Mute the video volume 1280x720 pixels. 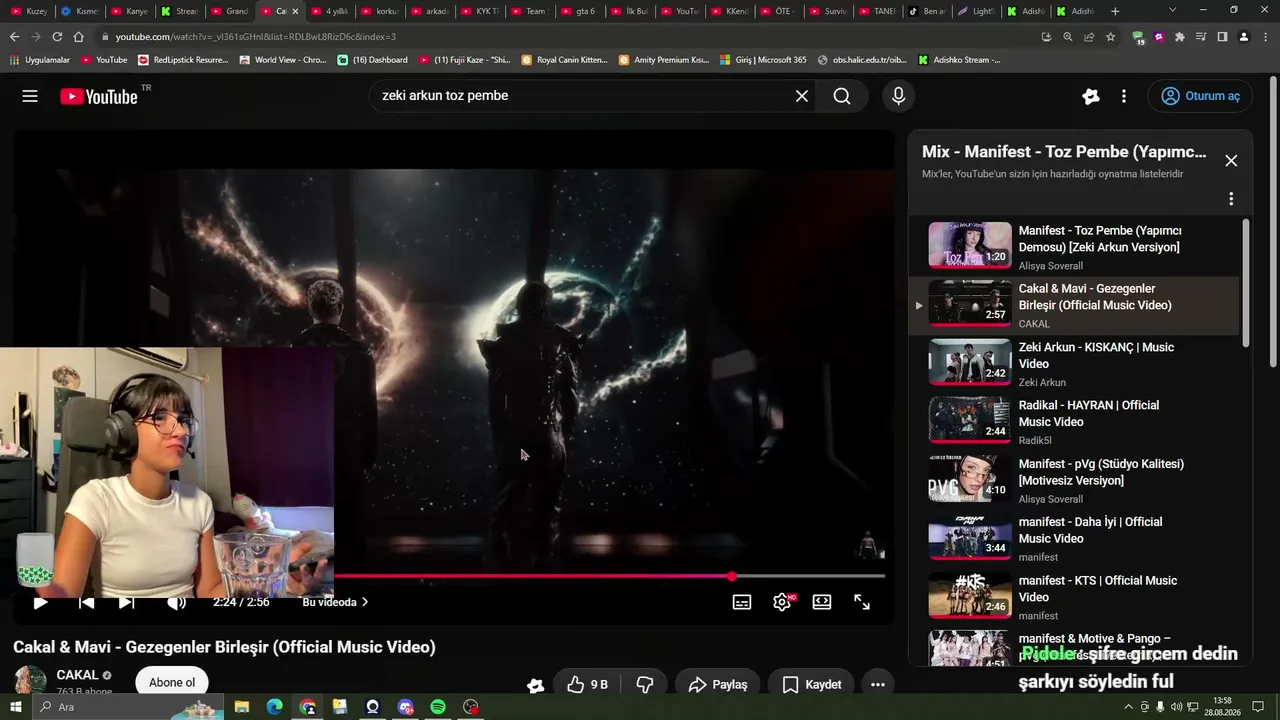176,602
